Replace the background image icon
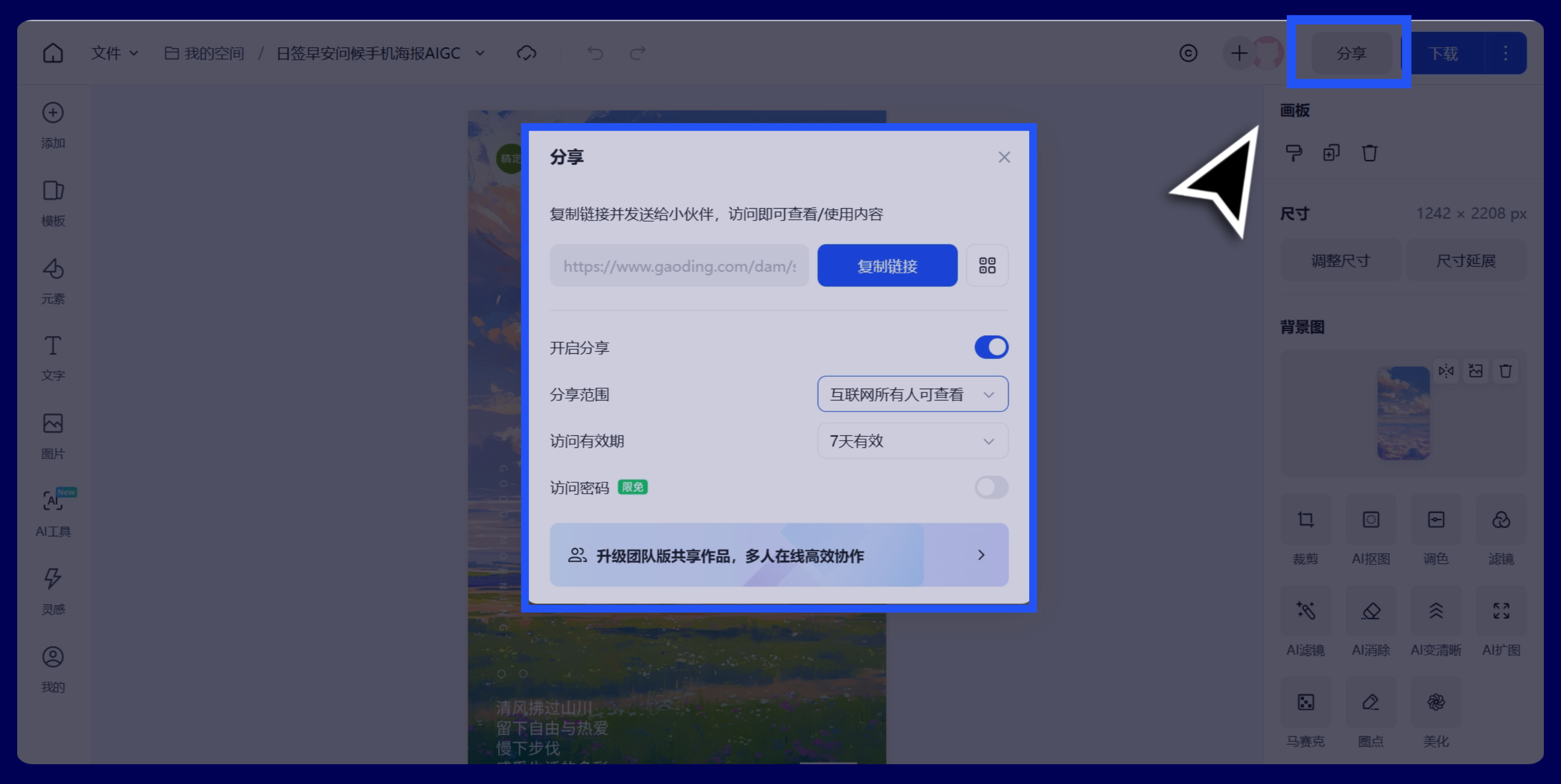The width and height of the screenshot is (1561, 784). tap(1476, 371)
